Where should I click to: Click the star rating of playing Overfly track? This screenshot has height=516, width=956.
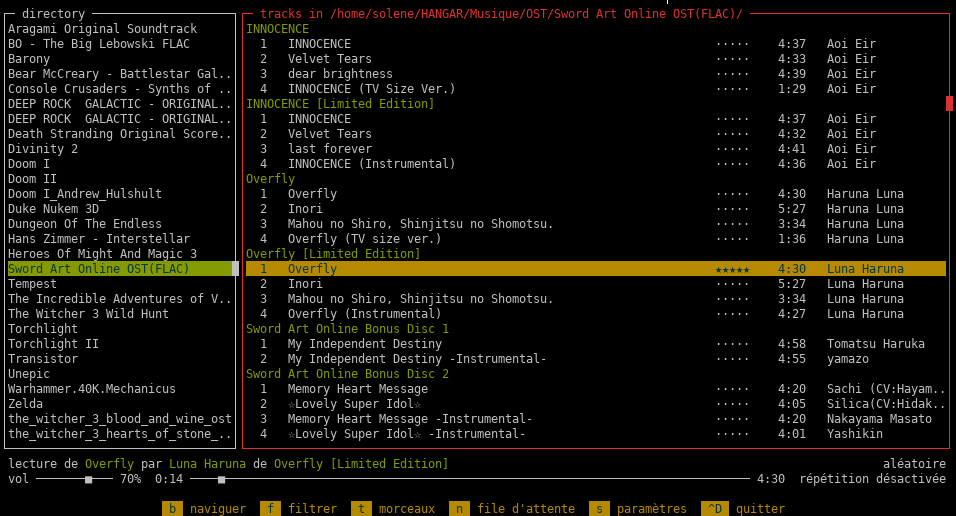coord(732,269)
